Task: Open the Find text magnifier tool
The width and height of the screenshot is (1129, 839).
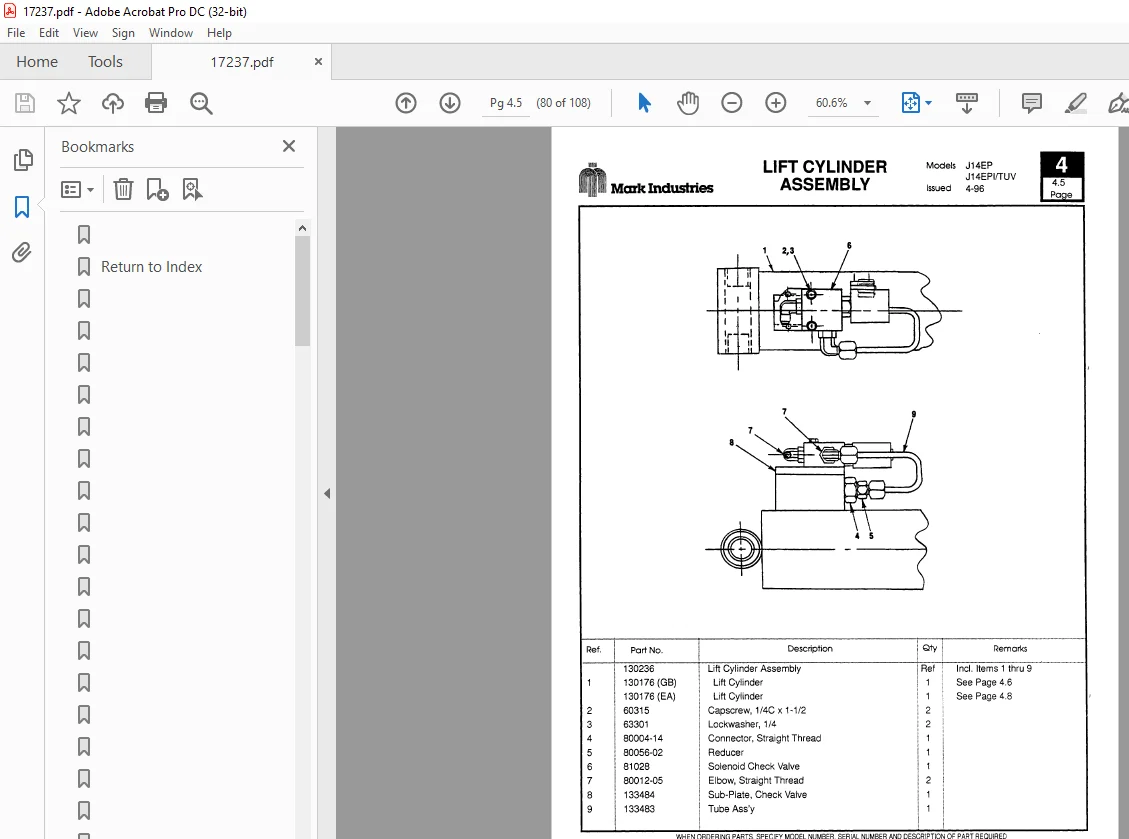Action: coord(201,103)
